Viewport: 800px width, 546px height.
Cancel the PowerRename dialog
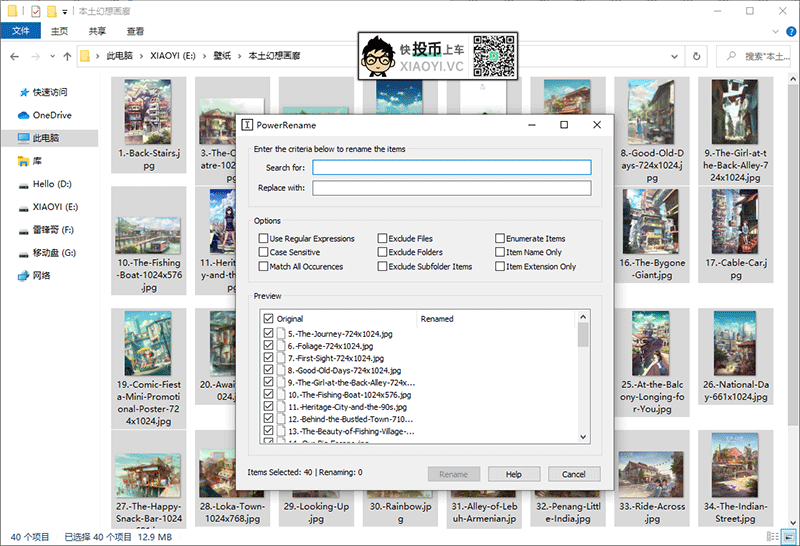tap(574, 474)
